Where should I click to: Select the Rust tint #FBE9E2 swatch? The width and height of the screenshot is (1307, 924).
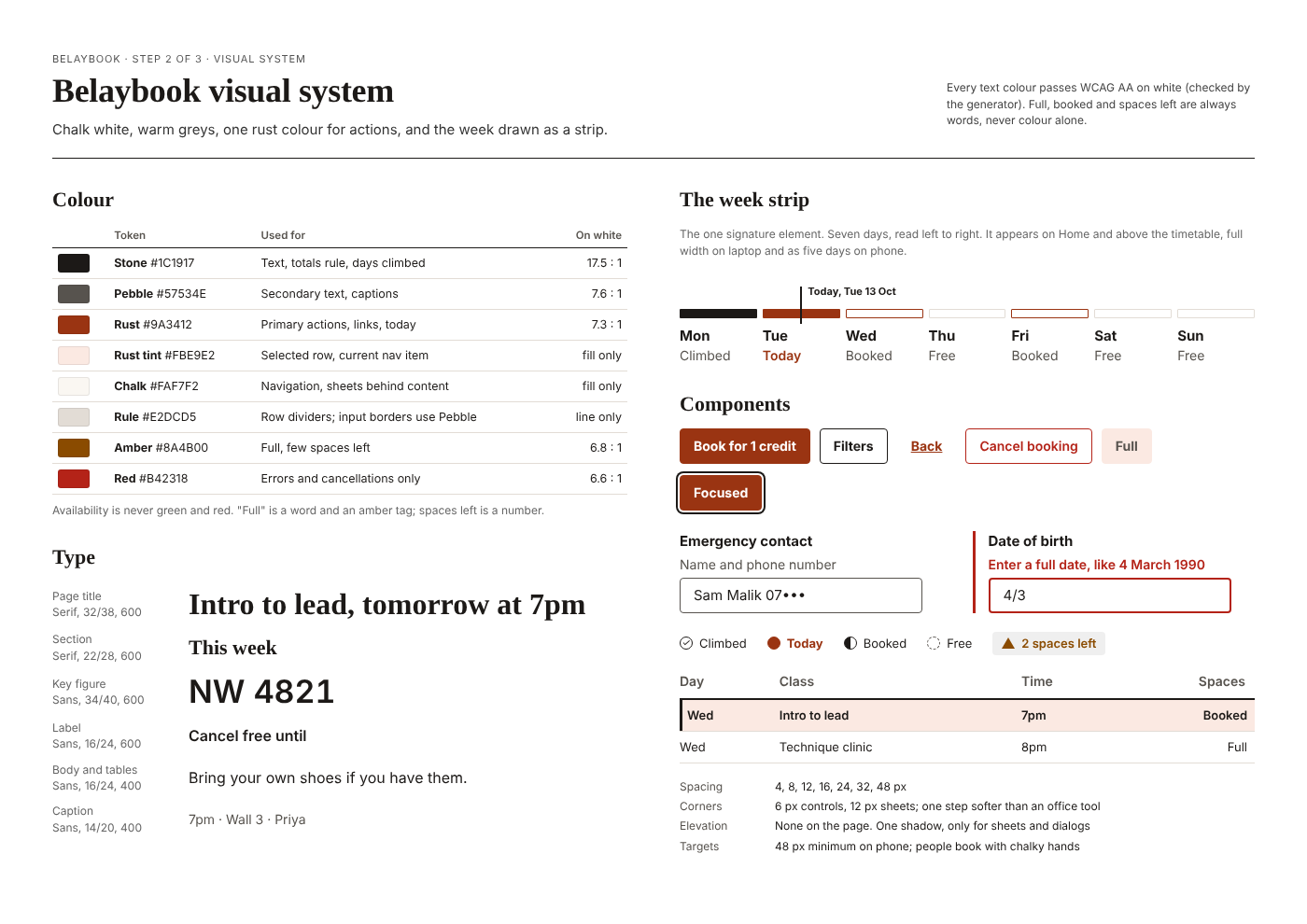tap(74, 356)
